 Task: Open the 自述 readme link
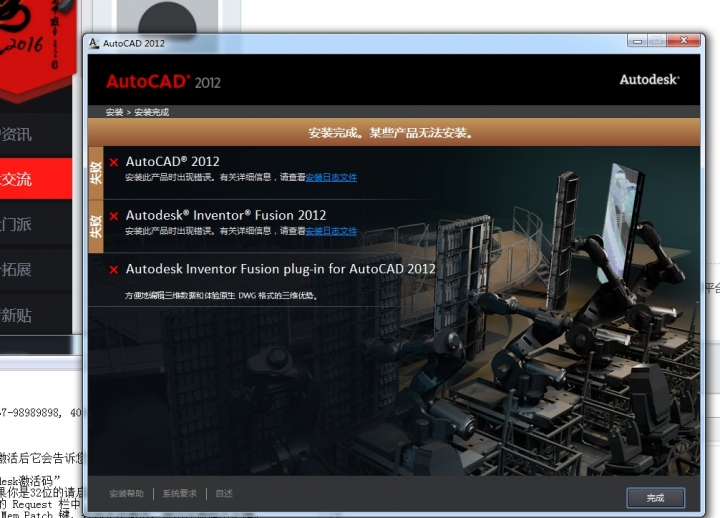224,493
